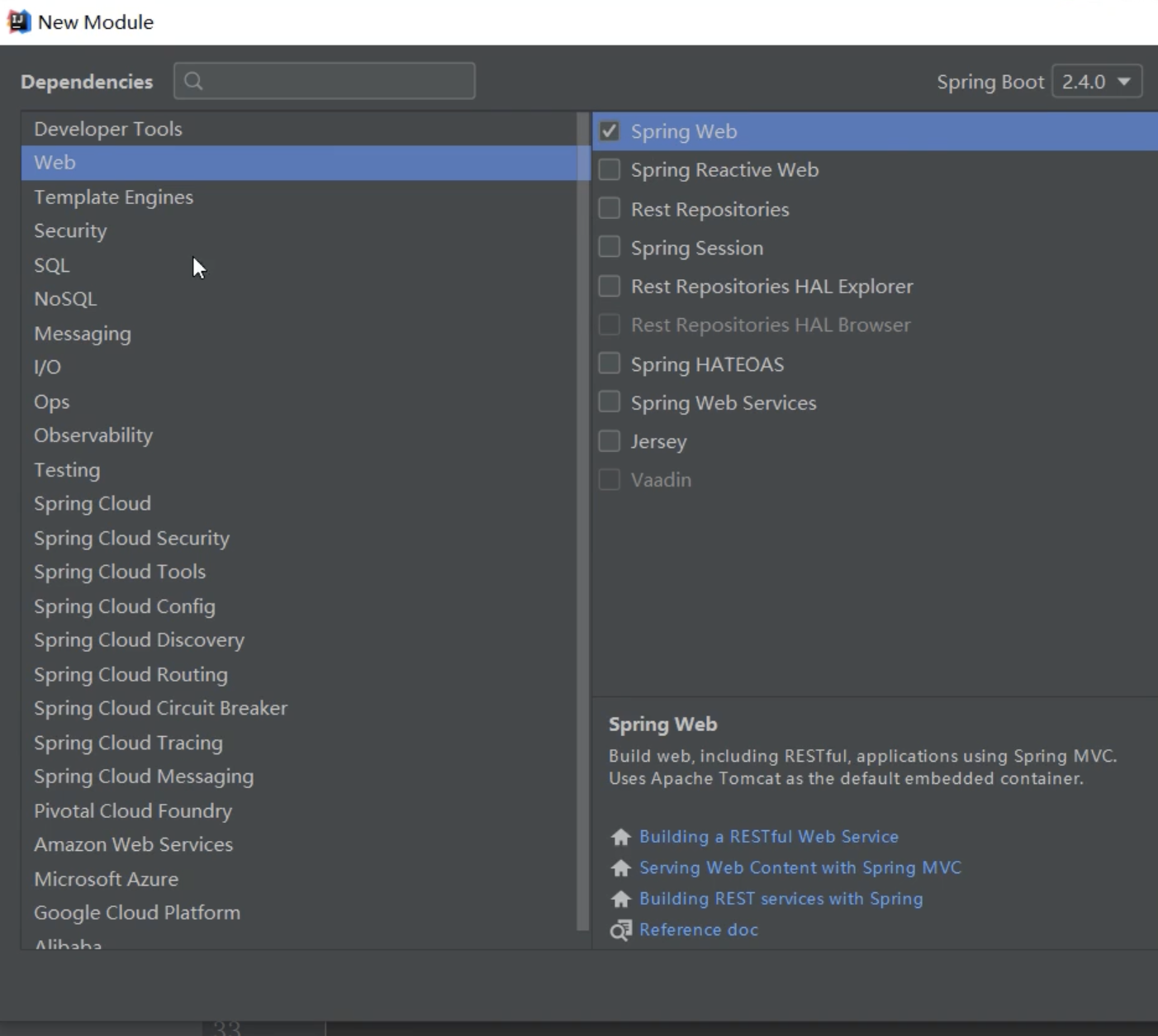Open Spring Cloud Circuit Breaker category
Viewport: 1158px width, 1036px height.
pos(301,708)
